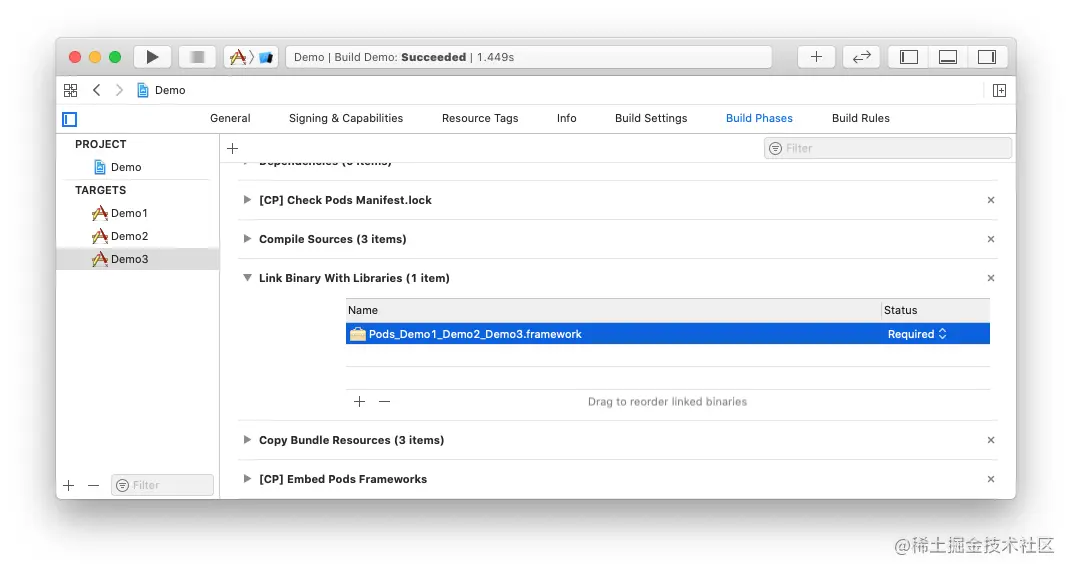Open the Required status dropdown
The height and width of the screenshot is (573, 1072).
point(917,334)
